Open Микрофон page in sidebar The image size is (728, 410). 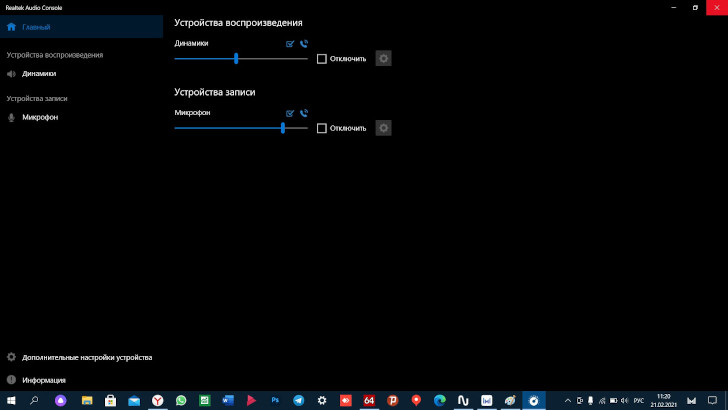click(x=40, y=117)
